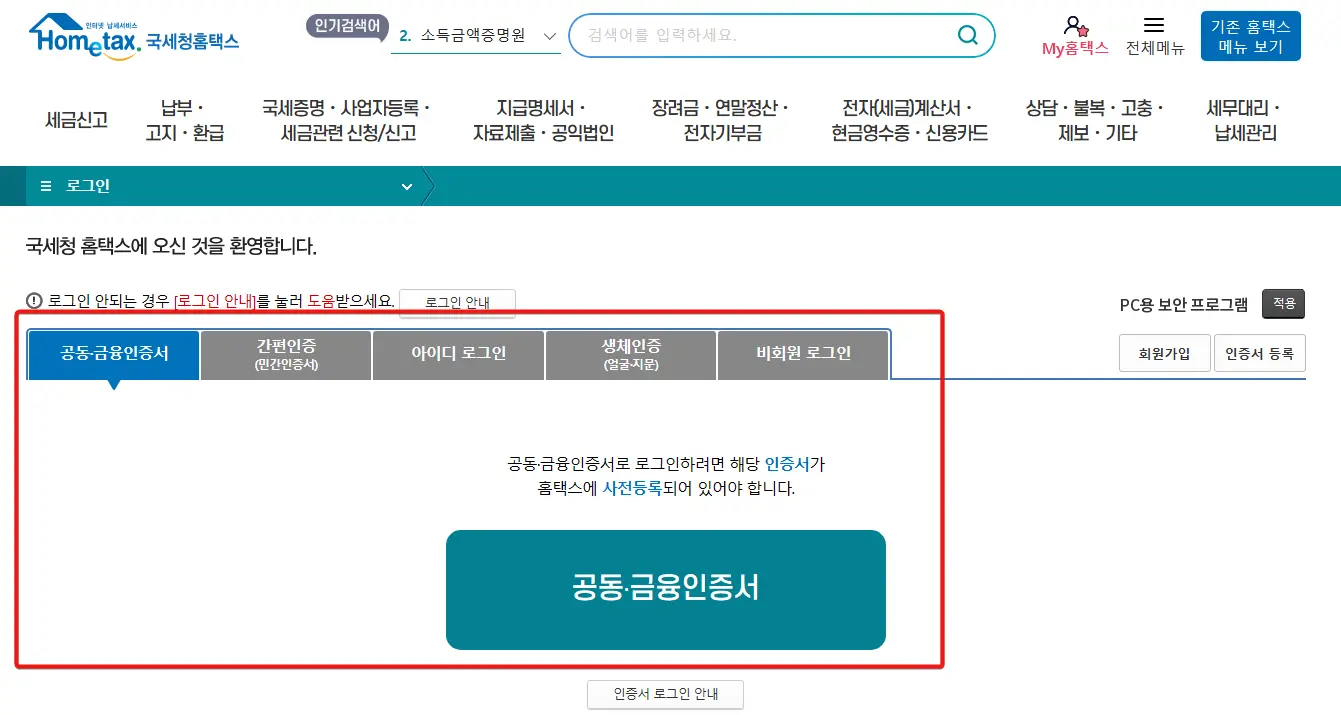
Task: Click the 적용 button next to PC용 보안 프로그램
Action: pyautogui.click(x=1283, y=302)
